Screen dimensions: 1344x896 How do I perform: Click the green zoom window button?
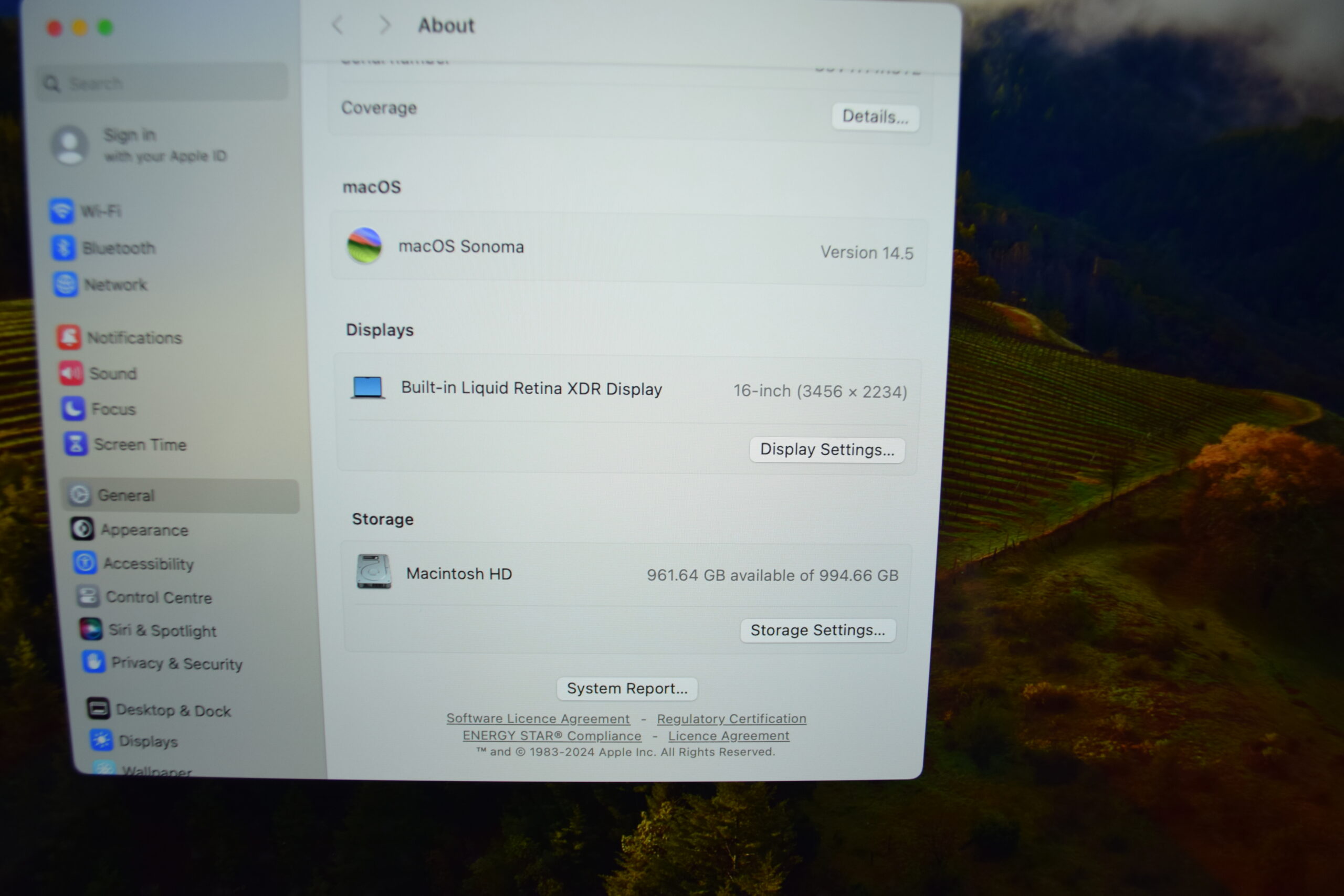click(105, 27)
